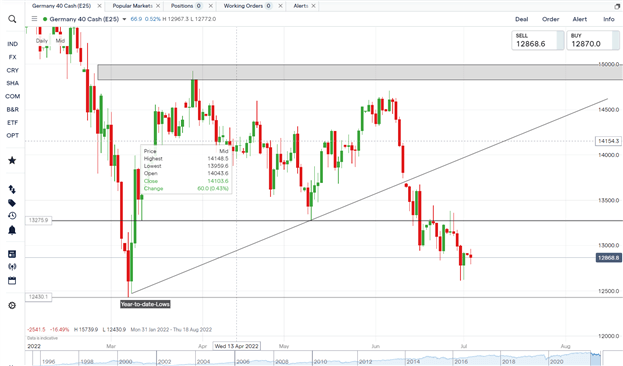The image size is (623, 366).
Task: Open the settings gear in the sidebar
Action: click(12, 306)
